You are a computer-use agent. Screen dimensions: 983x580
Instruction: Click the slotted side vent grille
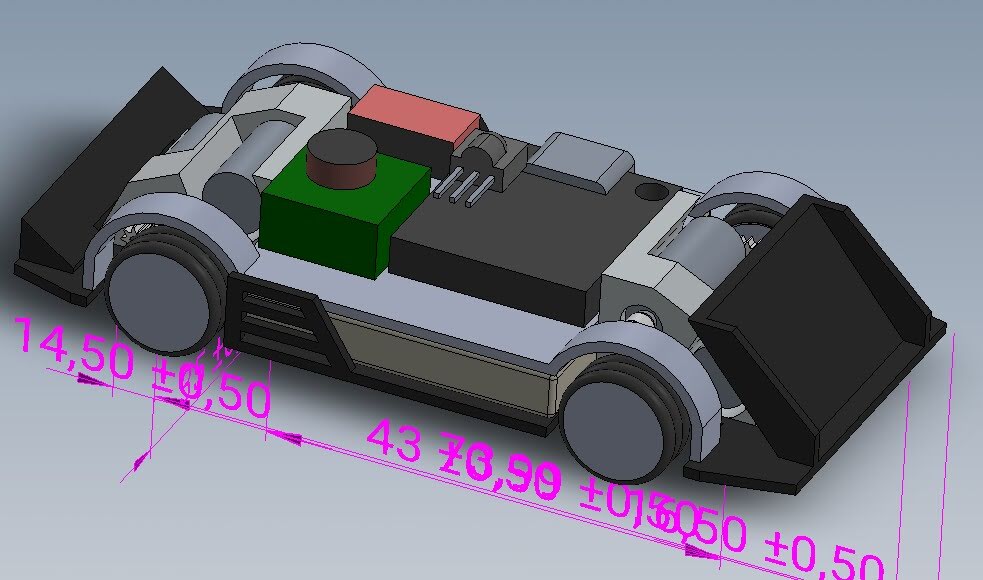[x=275, y=318]
